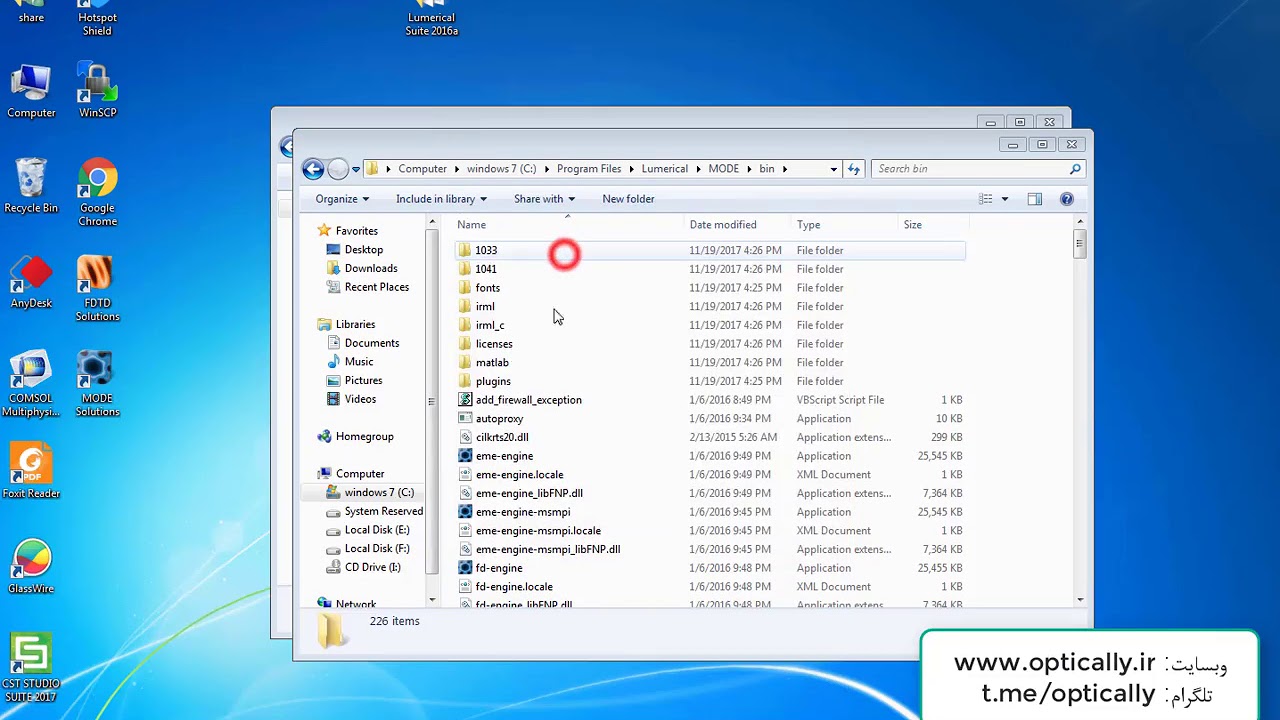
Task: Open the AnyDesk desktop icon
Action: (x=31, y=282)
